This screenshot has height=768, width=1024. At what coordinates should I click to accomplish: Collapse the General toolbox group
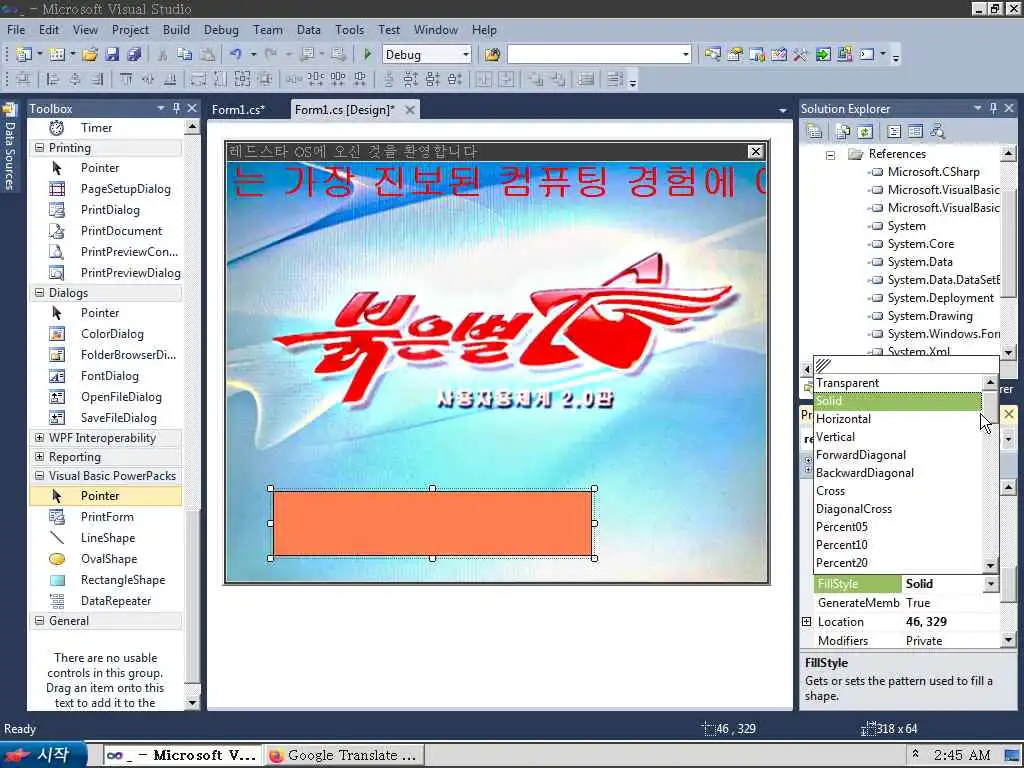click(x=39, y=620)
